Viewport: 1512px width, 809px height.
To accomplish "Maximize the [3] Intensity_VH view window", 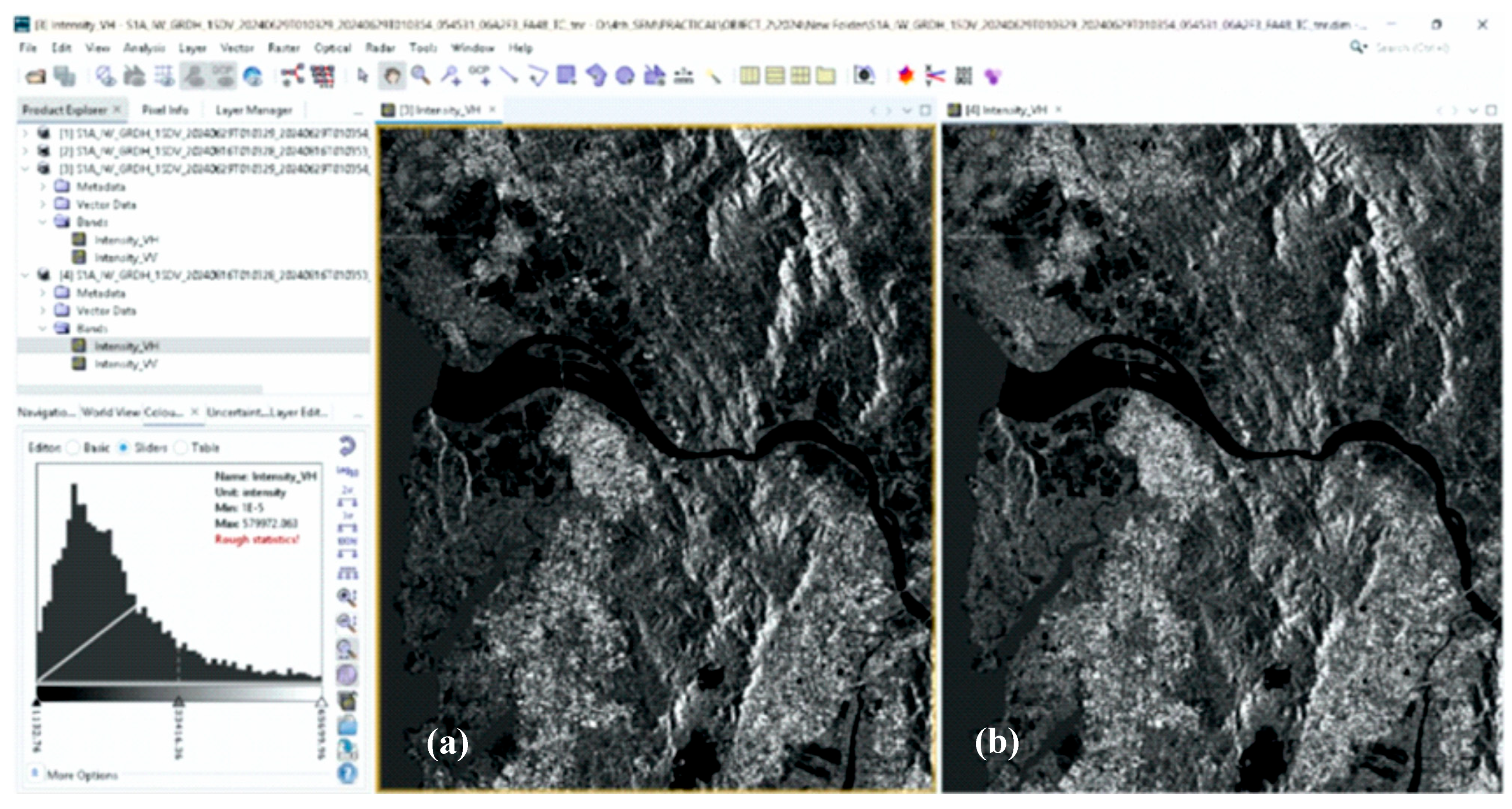I will tap(925, 110).
